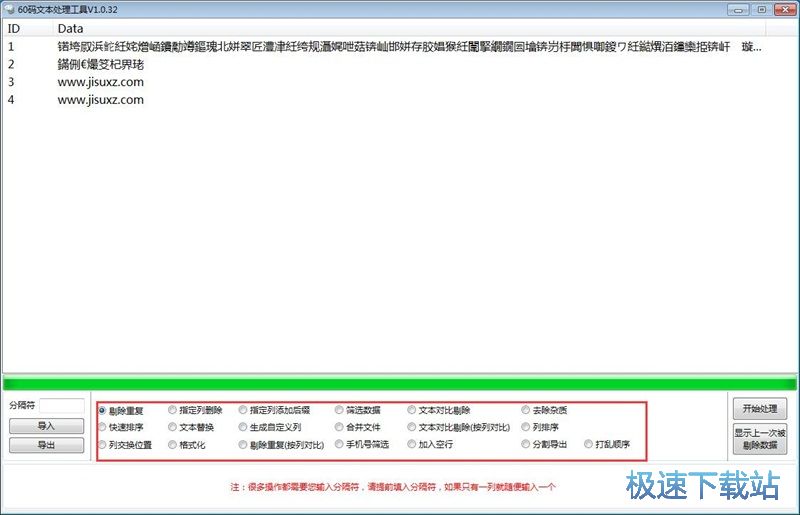This screenshot has width=800, height=515.
Task: Select row 1 in the data list
Action: pos(384,47)
